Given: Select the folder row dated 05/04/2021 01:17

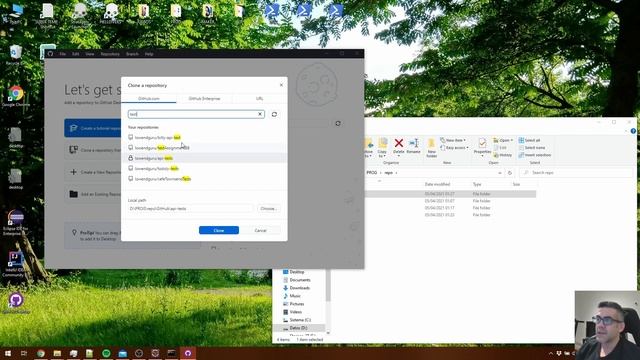Looking at the screenshot, I should click(450, 208).
